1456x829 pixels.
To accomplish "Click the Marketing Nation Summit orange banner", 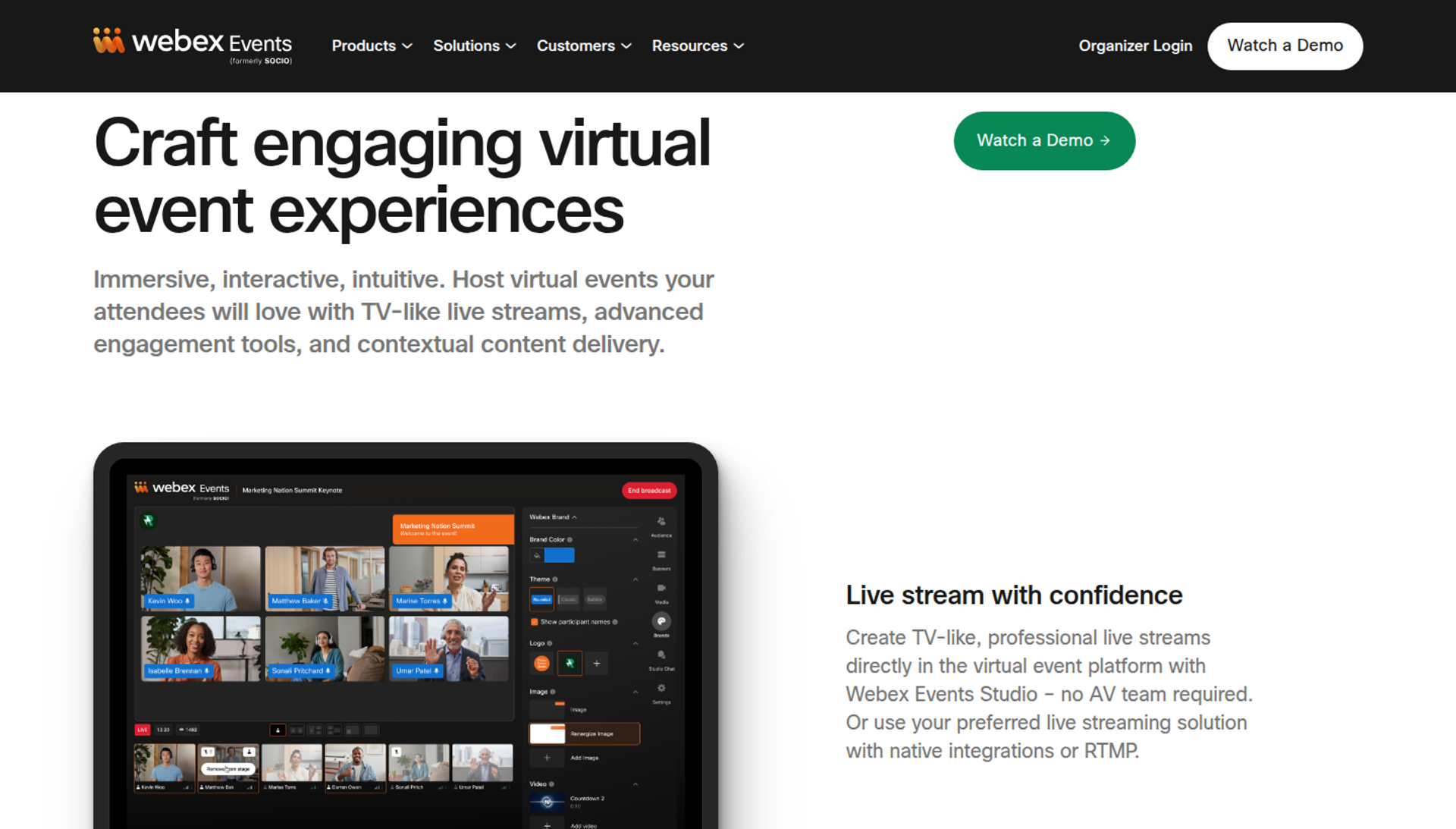I will tap(453, 529).
